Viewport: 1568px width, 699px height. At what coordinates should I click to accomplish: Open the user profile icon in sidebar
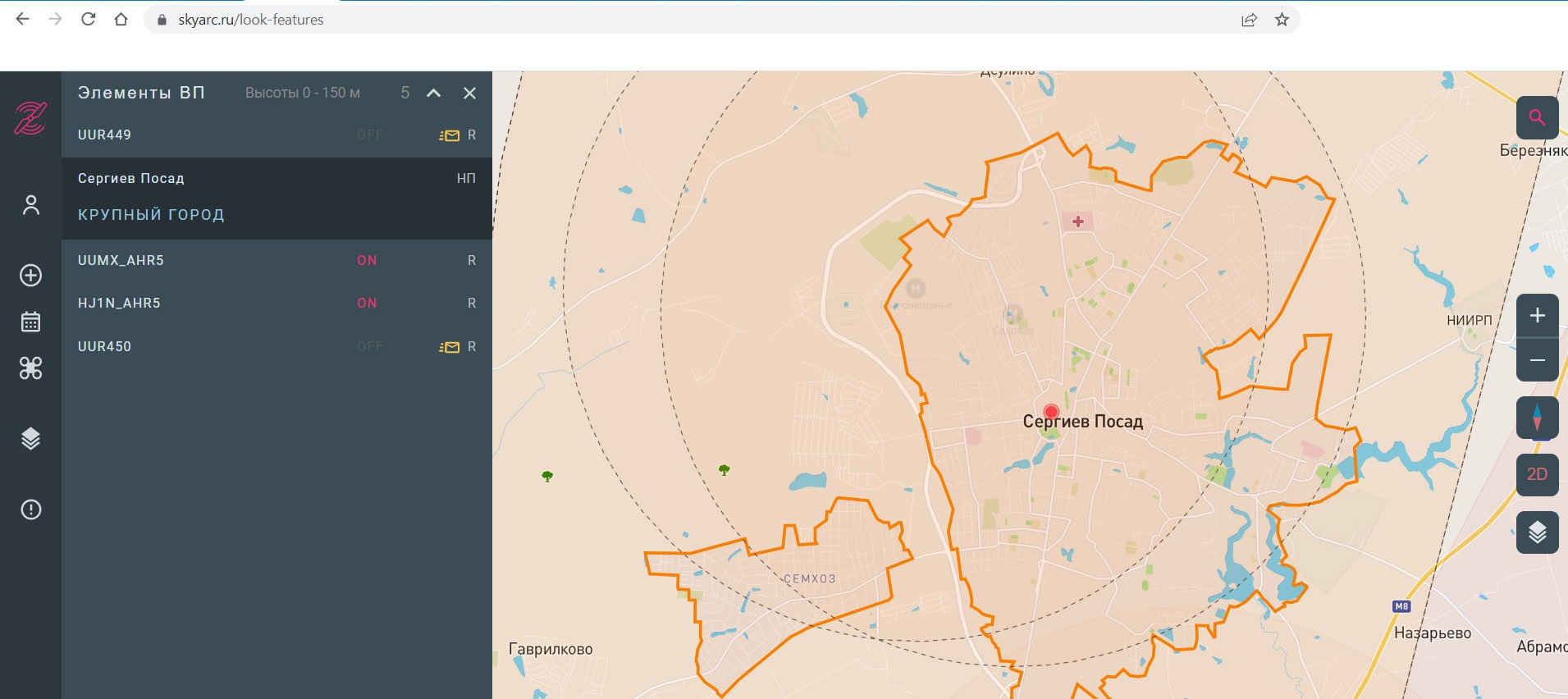point(31,204)
